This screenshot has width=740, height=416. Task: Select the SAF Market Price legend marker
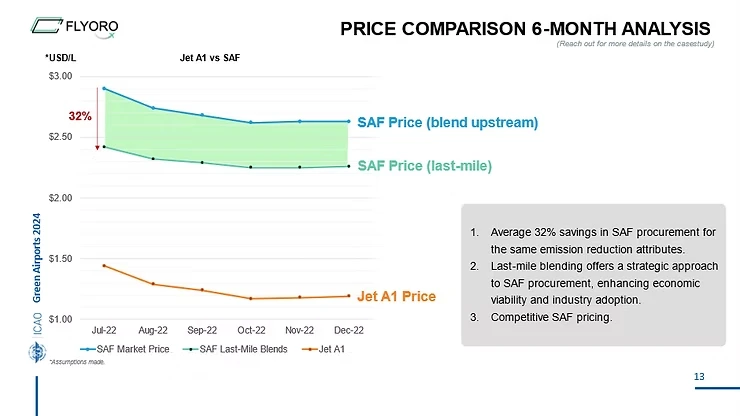pyautogui.click(x=87, y=349)
